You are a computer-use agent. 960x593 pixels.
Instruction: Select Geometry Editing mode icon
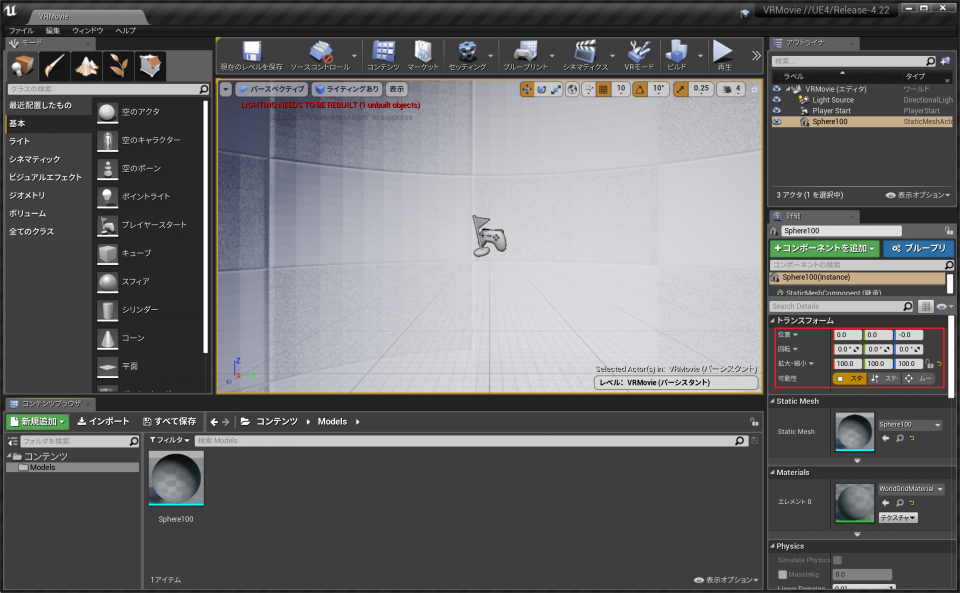click(x=149, y=65)
